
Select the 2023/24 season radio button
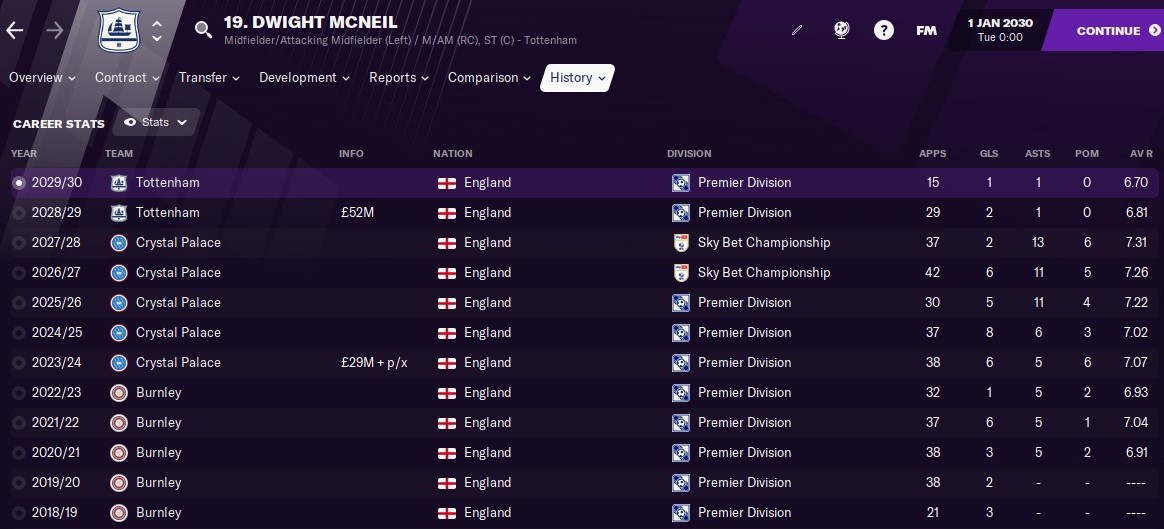click(18, 363)
